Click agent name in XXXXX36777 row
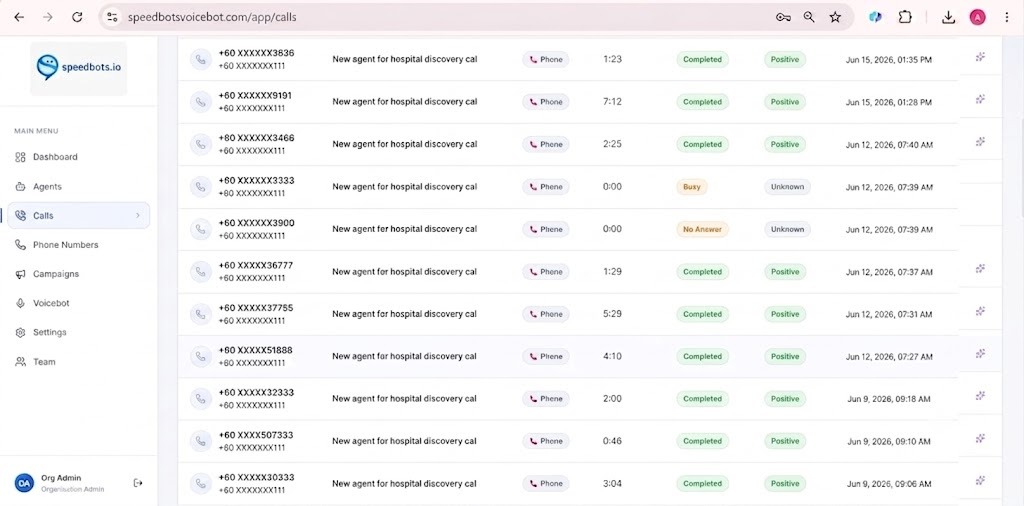 [405, 272]
